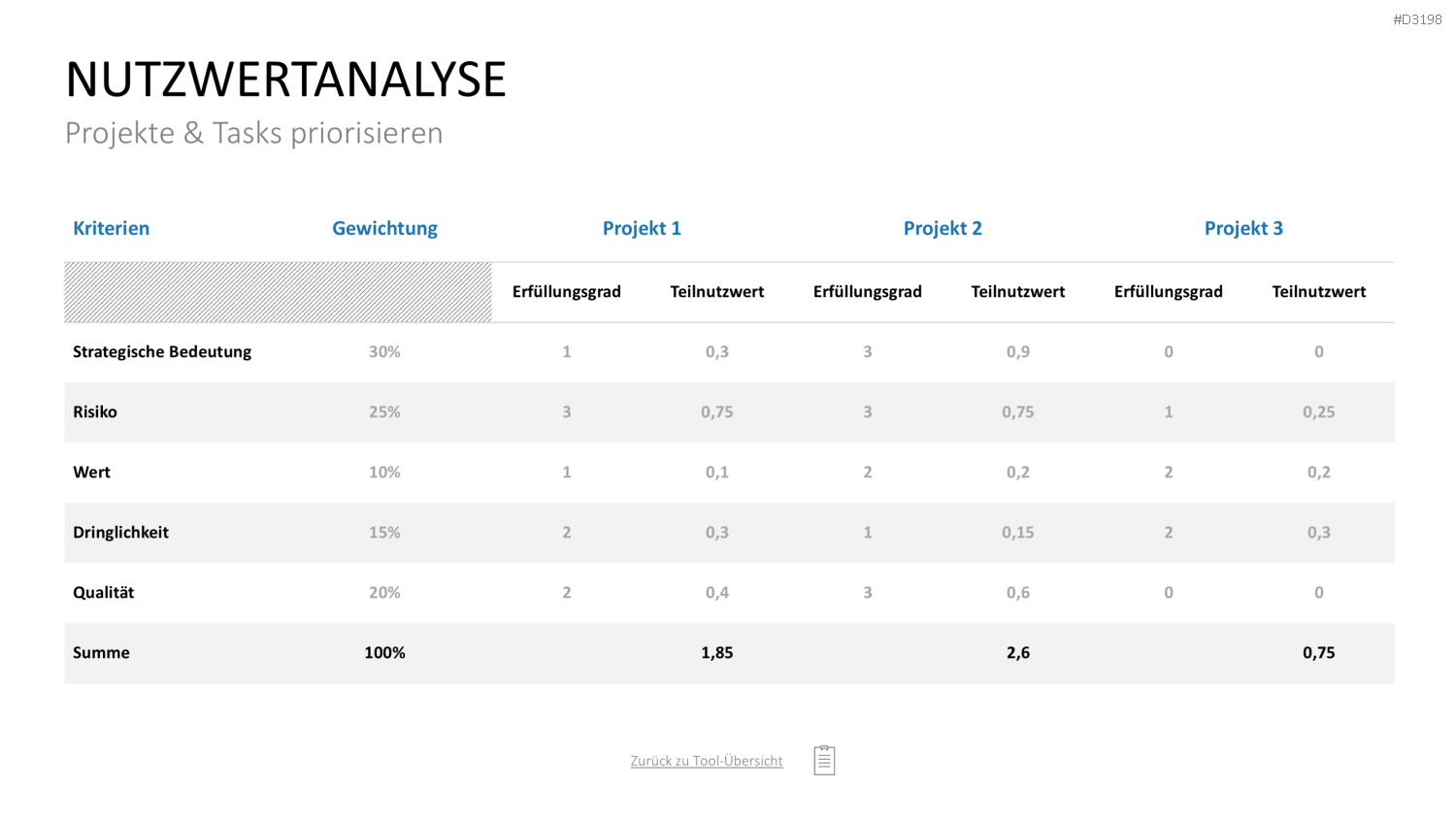The image size is (1456, 819).
Task: Click the Projekte & Tasks priorisieren subtitle
Action: [x=254, y=133]
